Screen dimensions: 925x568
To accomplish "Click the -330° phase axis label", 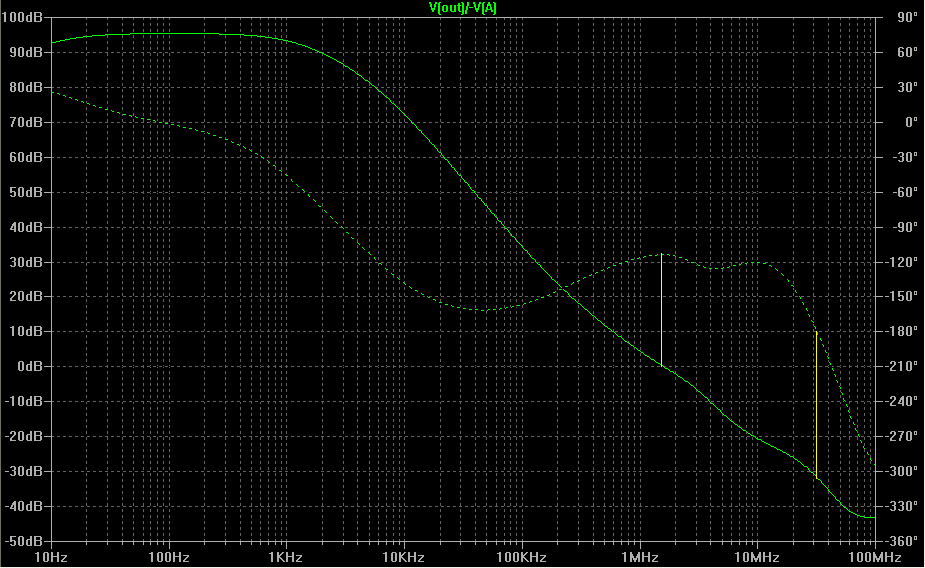I will (901, 506).
